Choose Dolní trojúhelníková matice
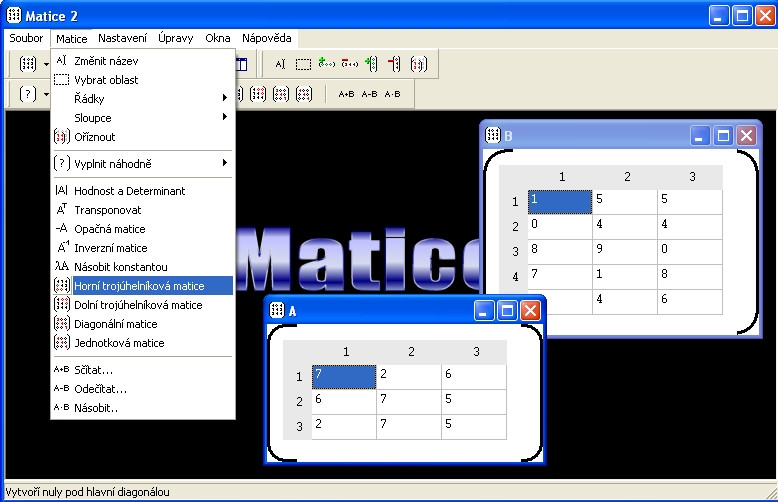Screen dimensions: 778x502 tap(142, 305)
